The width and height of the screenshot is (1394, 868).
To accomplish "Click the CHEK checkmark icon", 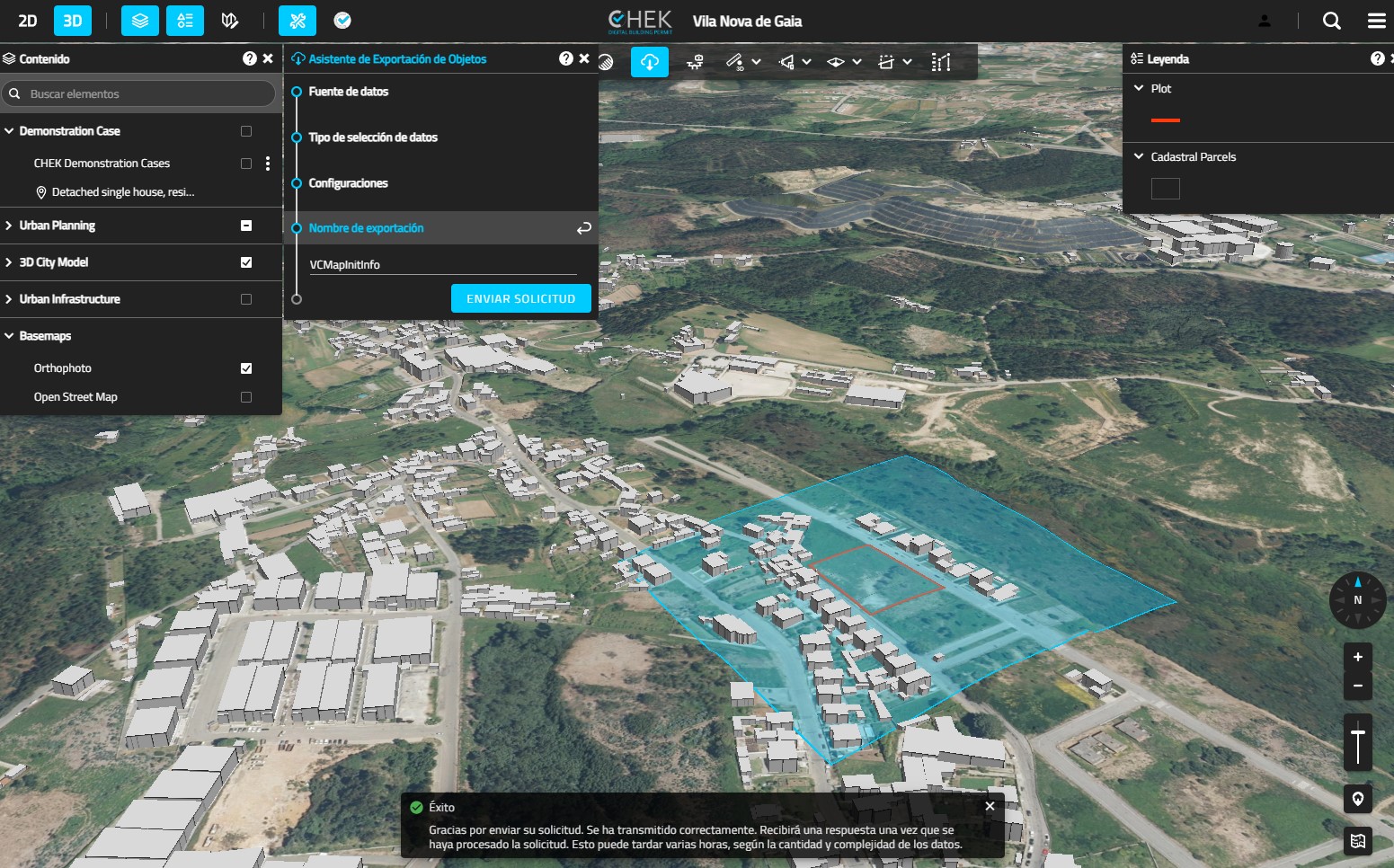I will (x=342, y=21).
